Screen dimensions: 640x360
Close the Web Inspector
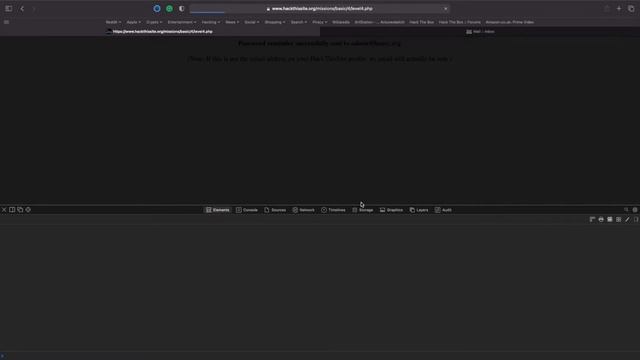(x=4, y=210)
